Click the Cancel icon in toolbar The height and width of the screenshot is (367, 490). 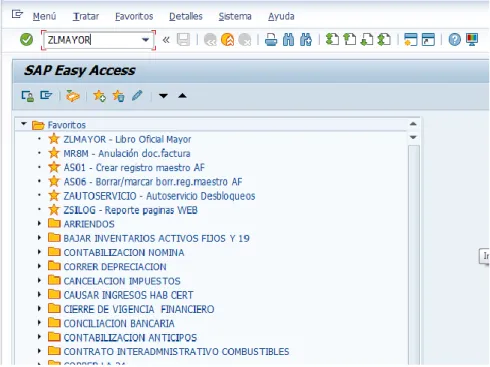(245, 40)
